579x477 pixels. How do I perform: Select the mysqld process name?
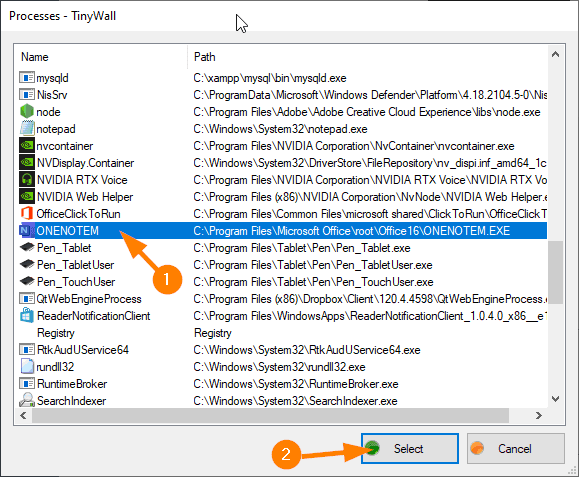coord(52,78)
